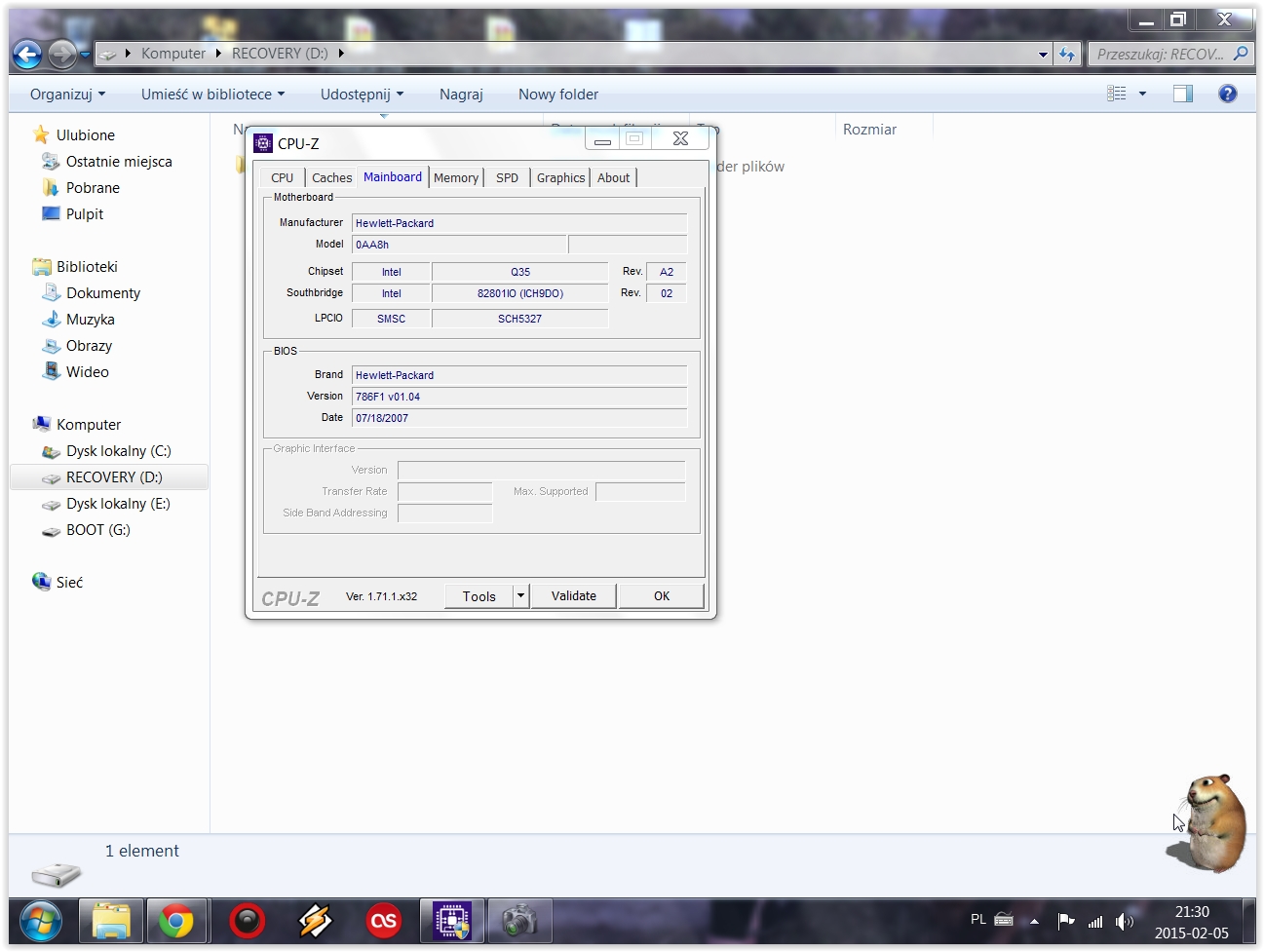
Task: Open the Muzyka library
Action: 91,320
